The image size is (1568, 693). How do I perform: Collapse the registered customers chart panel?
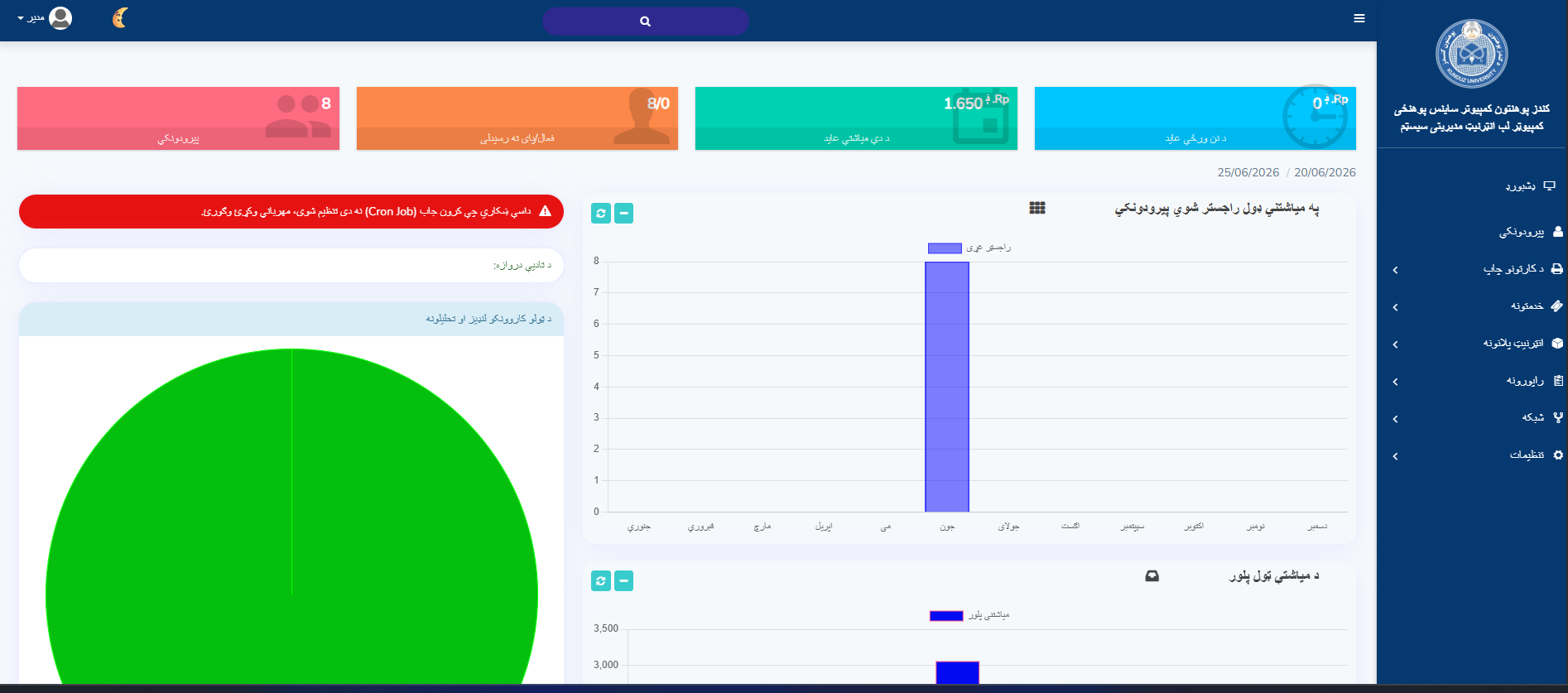tap(624, 214)
